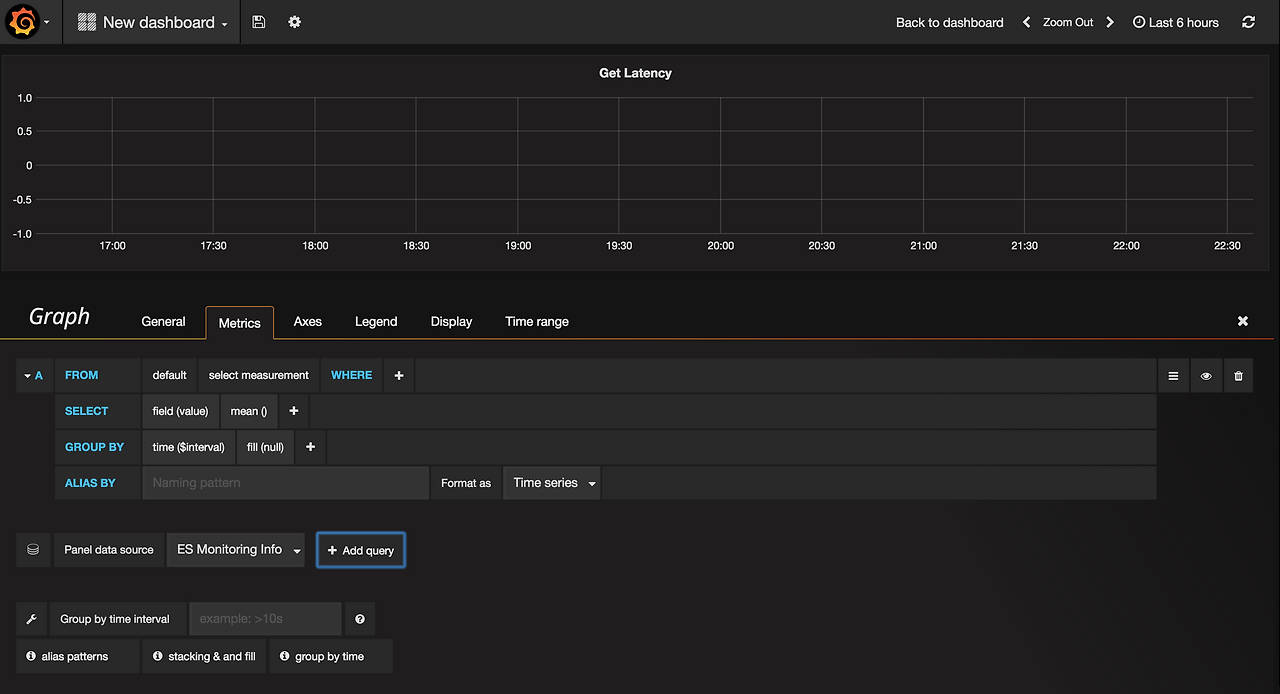
Task: Collapse query A using the arrow toggle
Action: click(x=33, y=376)
